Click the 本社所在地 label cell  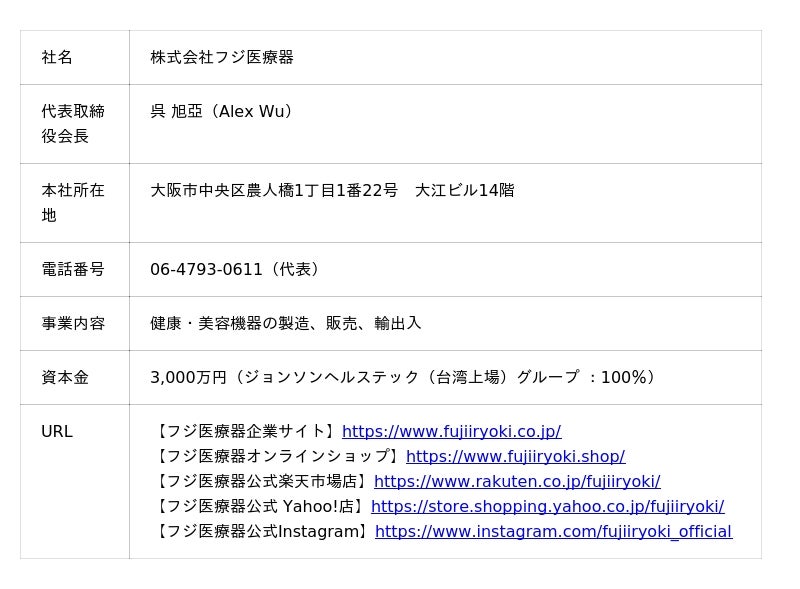[x=73, y=203]
